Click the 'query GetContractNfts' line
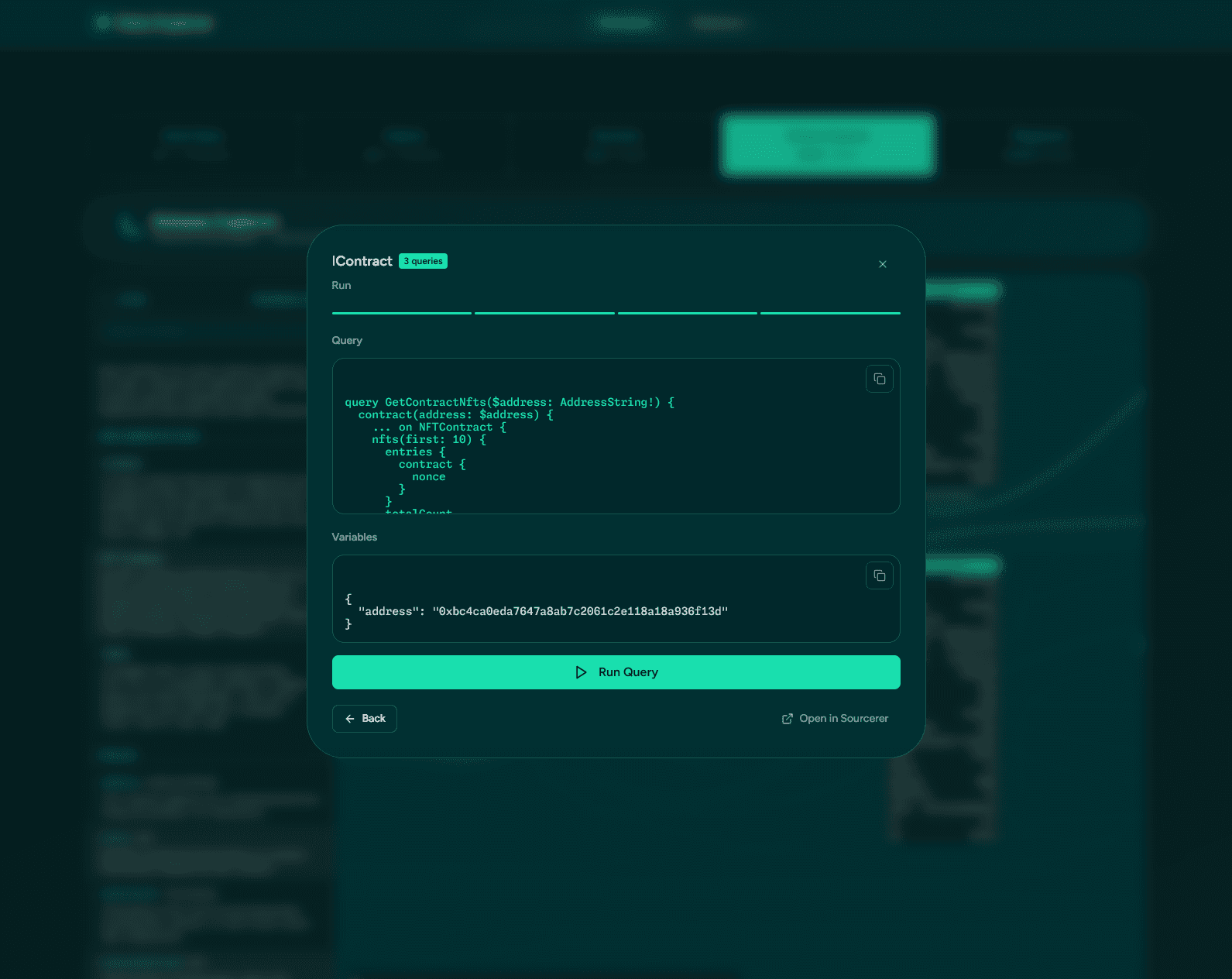Viewport: 1232px width, 979px height. click(x=509, y=402)
